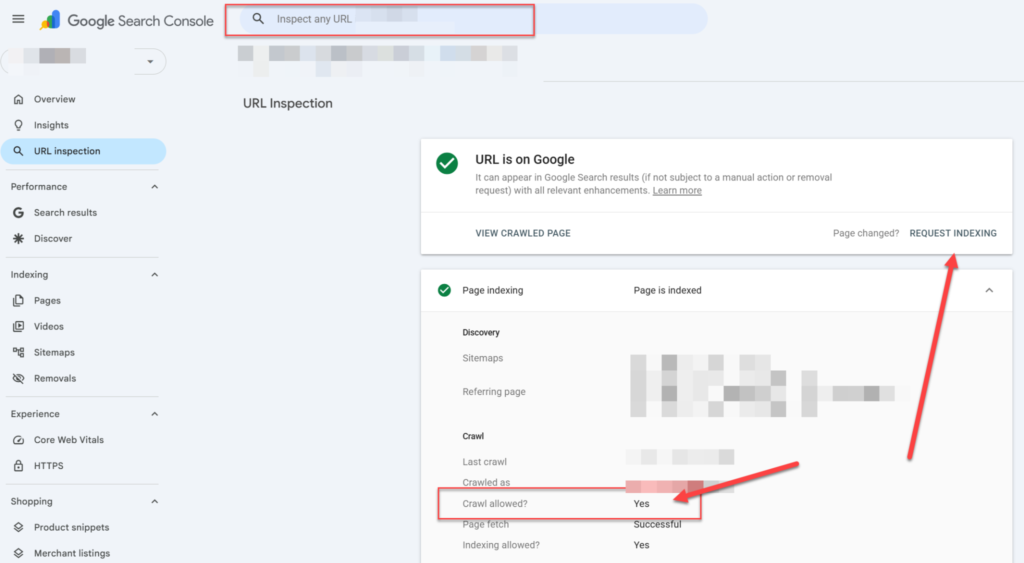Click the Search results Google icon
Viewport: 1024px width, 563px height.
(x=18, y=213)
